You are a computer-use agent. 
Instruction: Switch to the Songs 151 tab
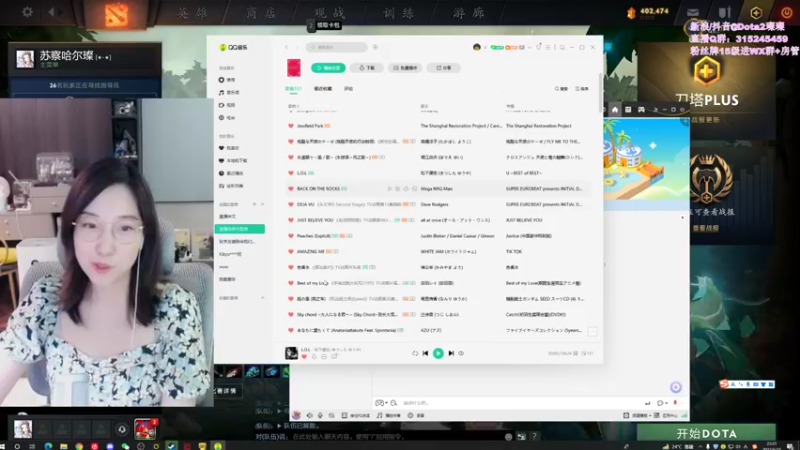click(293, 89)
